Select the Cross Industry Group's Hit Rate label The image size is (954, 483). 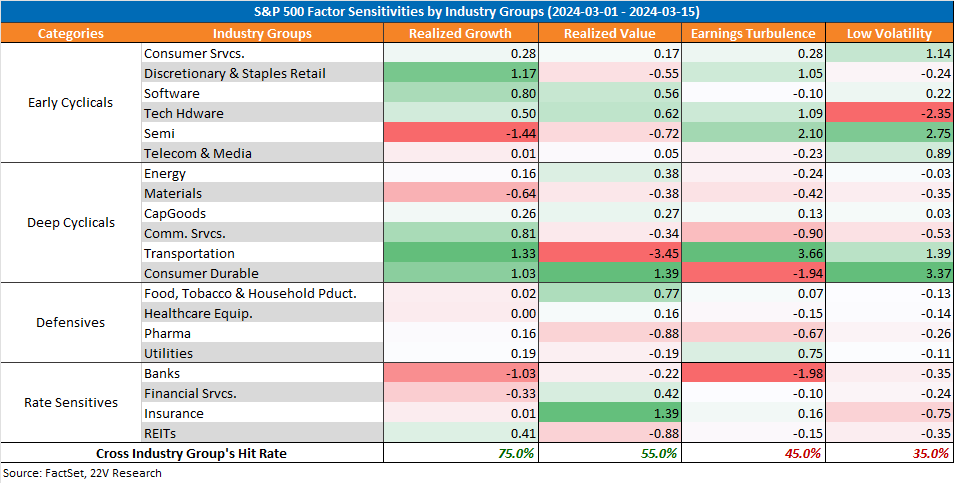(191, 453)
